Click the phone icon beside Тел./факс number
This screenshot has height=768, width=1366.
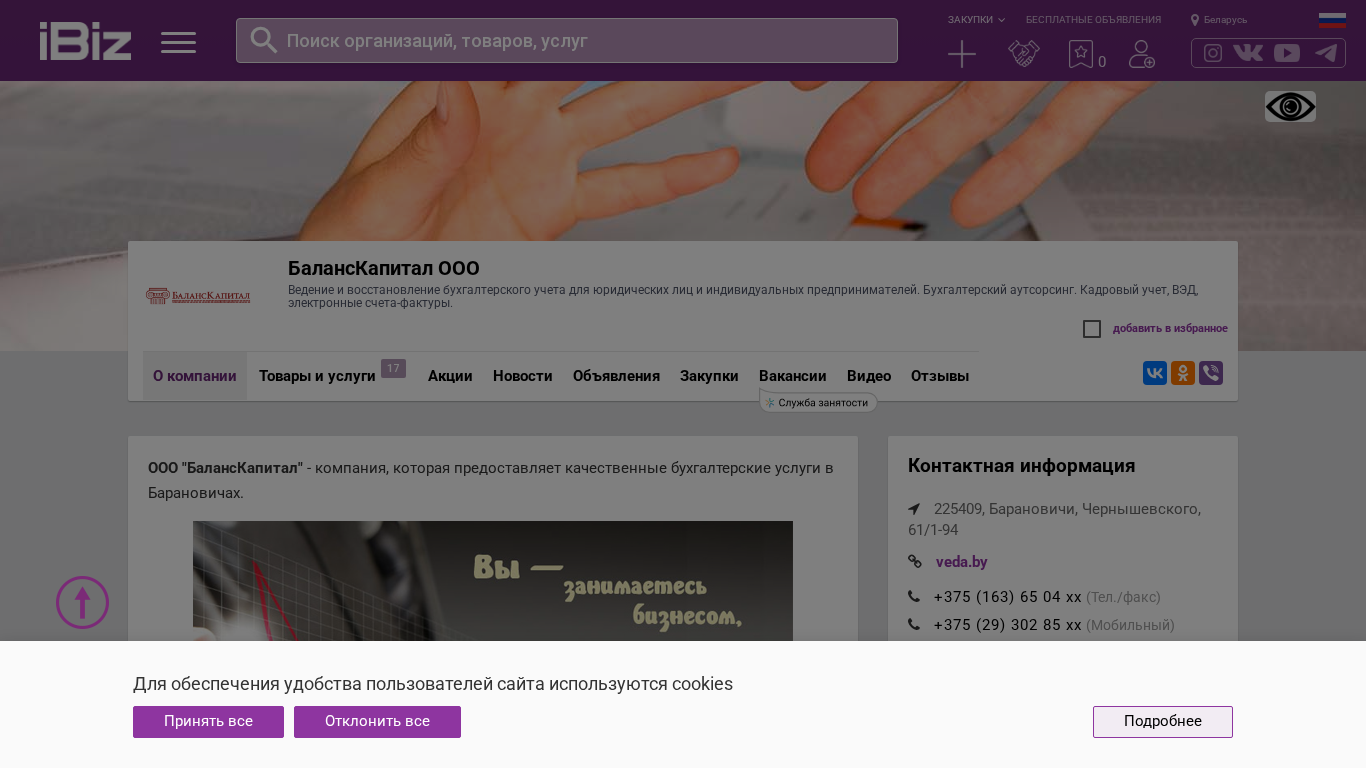click(914, 597)
